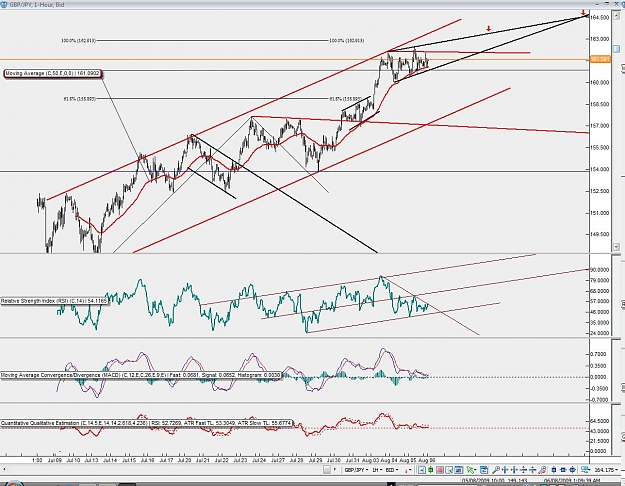
Task: Click the 149.500 price axis label
Action: [600, 234]
